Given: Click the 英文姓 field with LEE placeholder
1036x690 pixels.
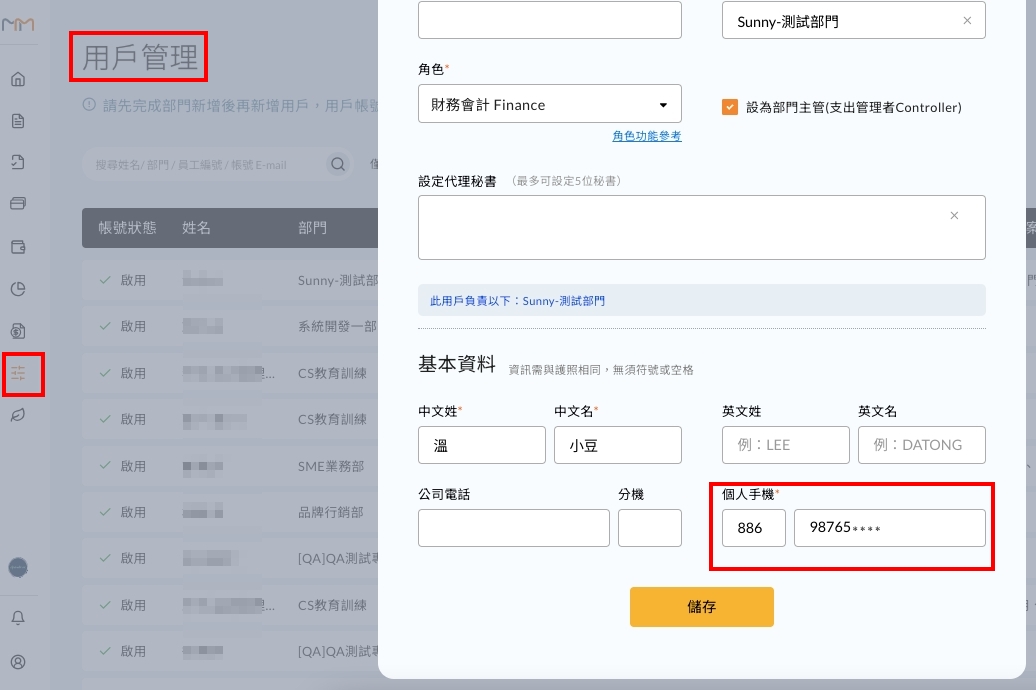Looking at the screenshot, I should point(786,445).
